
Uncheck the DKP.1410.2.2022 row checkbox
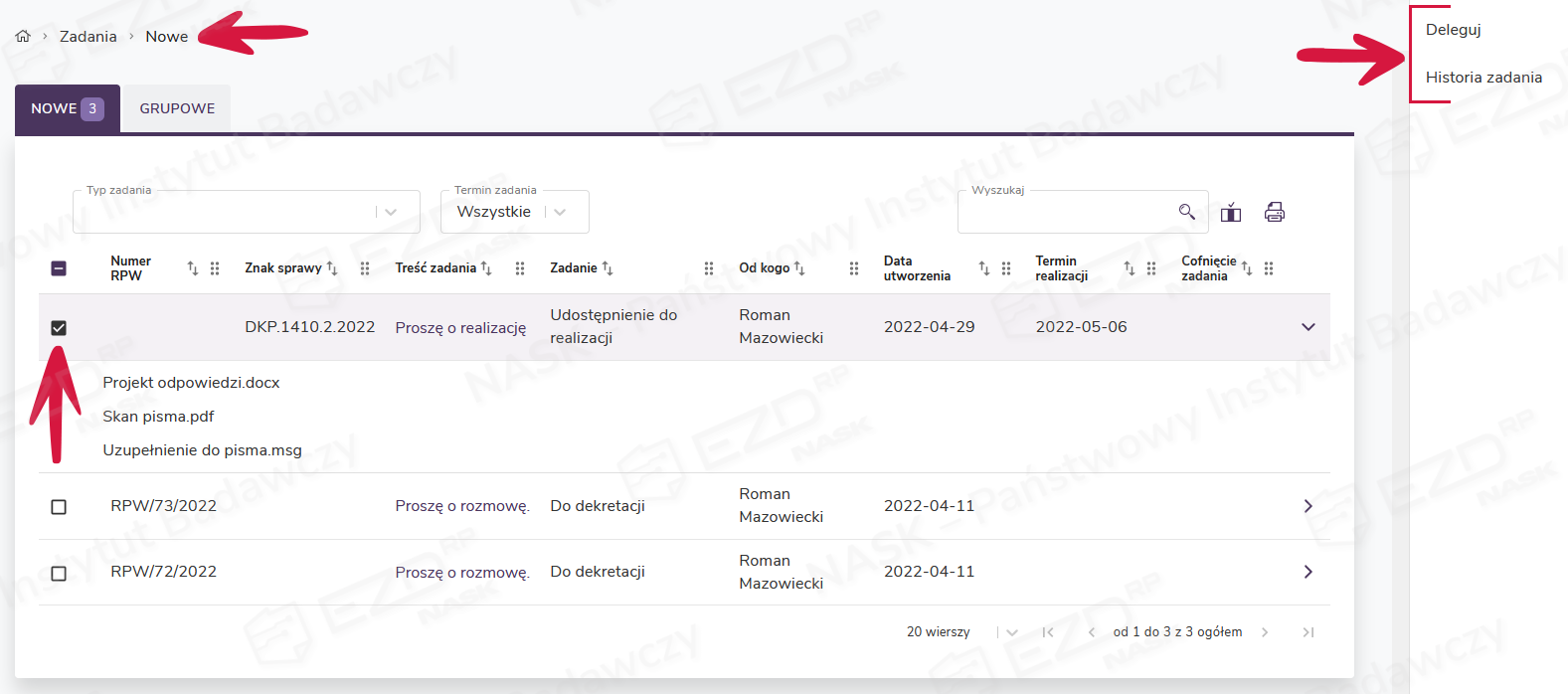pyautogui.click(x=59, y=328)
